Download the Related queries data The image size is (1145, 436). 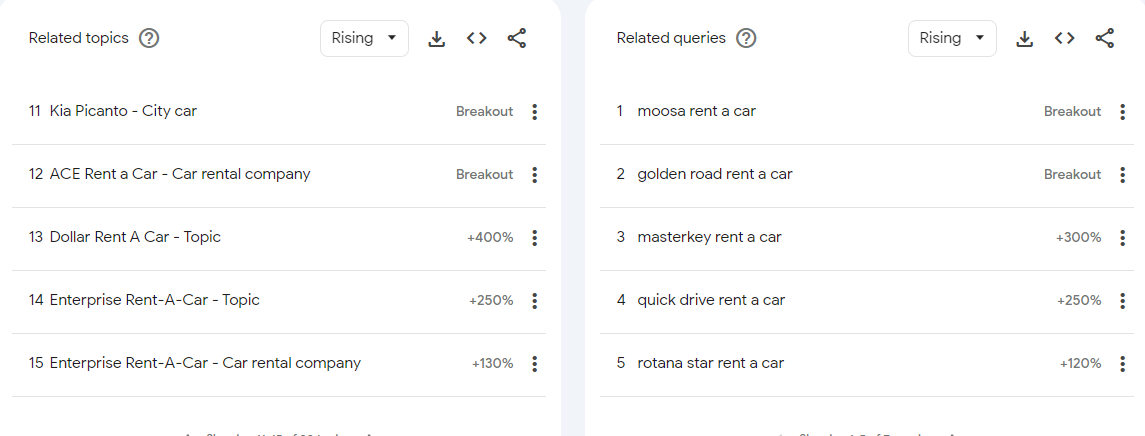pos(1024,39)
